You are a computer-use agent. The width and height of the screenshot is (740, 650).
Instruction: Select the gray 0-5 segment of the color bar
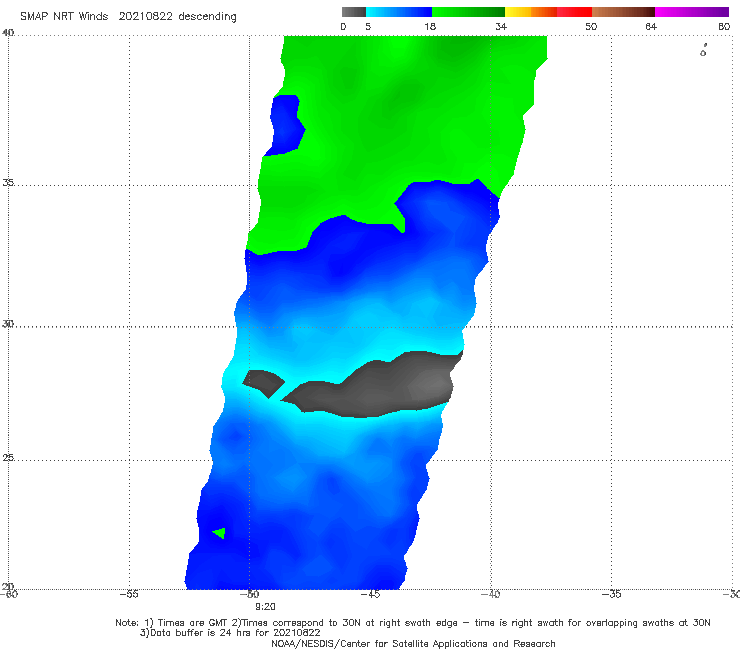354,12
